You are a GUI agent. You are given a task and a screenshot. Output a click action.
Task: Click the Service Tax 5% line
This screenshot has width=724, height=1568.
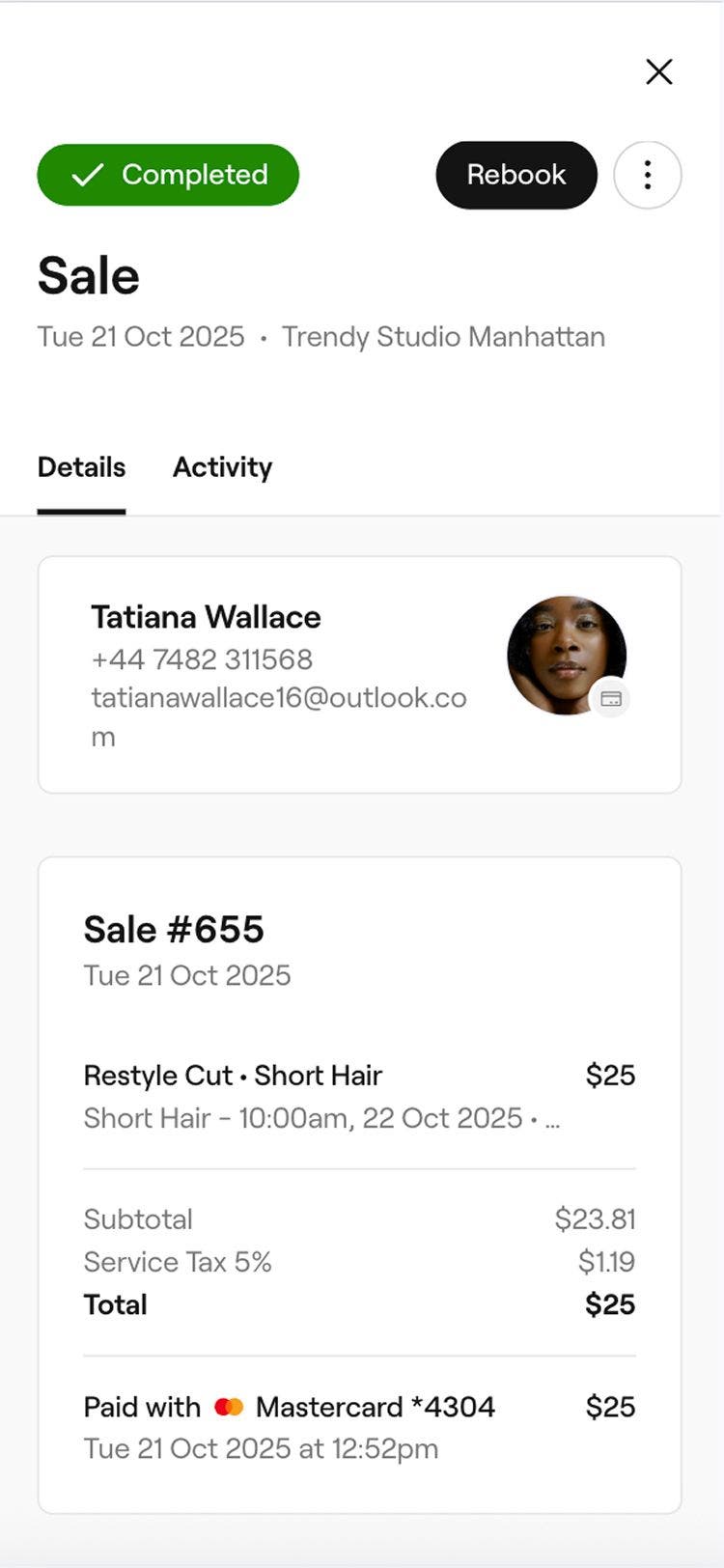(178, 1262)
